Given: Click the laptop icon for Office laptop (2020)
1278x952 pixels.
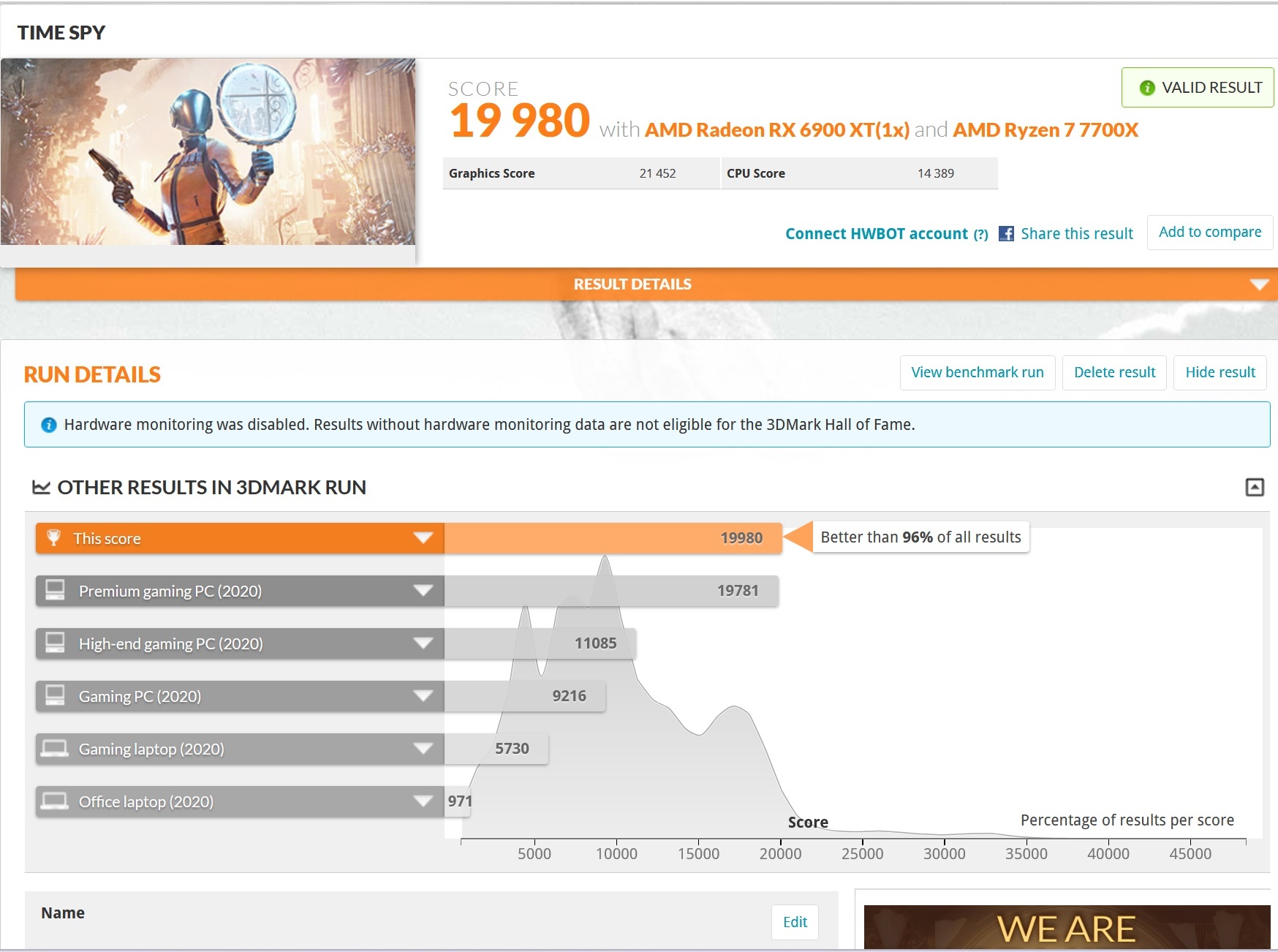Looking at the screenshot, I should point(55,801).
